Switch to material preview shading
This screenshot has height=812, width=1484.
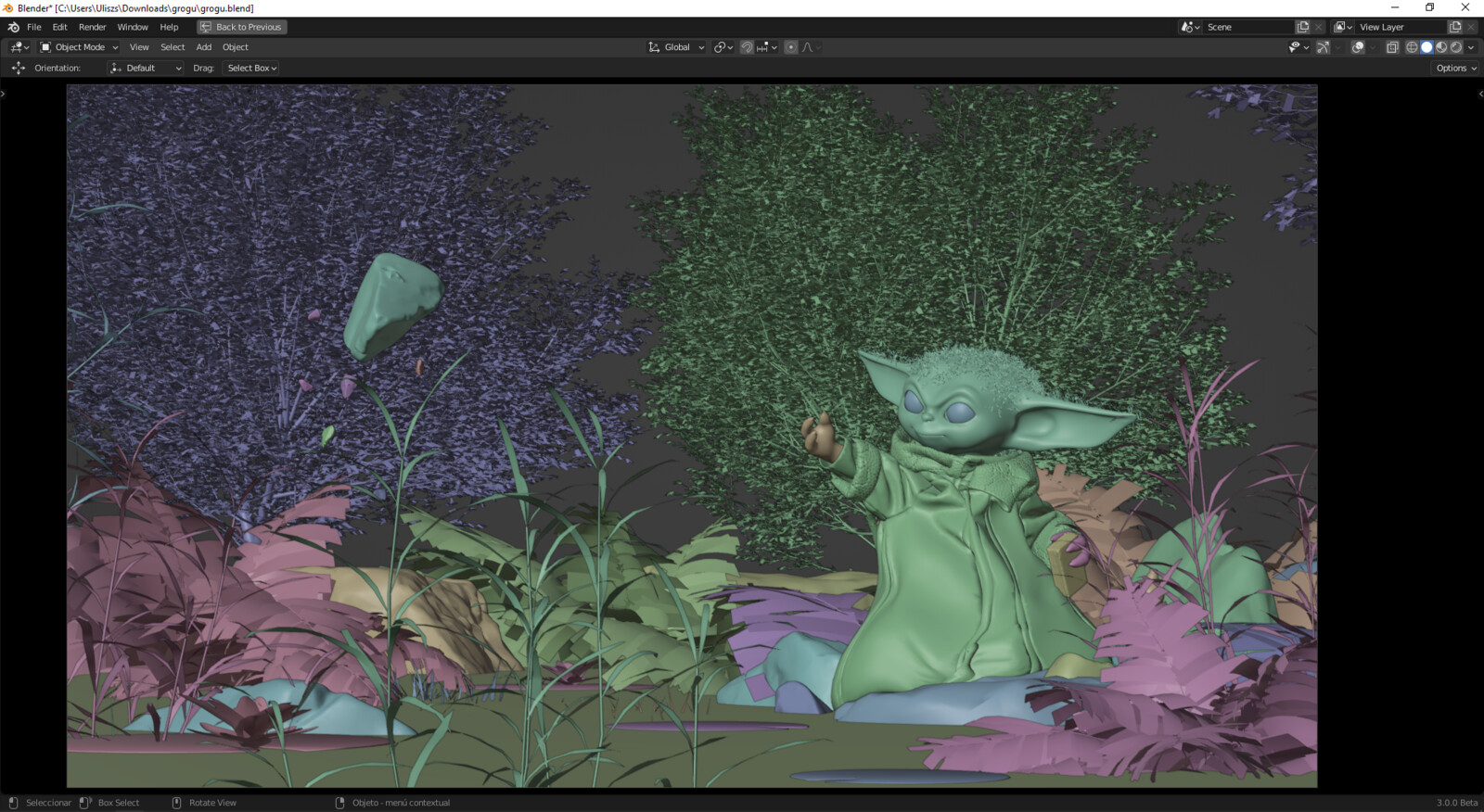[x=1441, y=47]
